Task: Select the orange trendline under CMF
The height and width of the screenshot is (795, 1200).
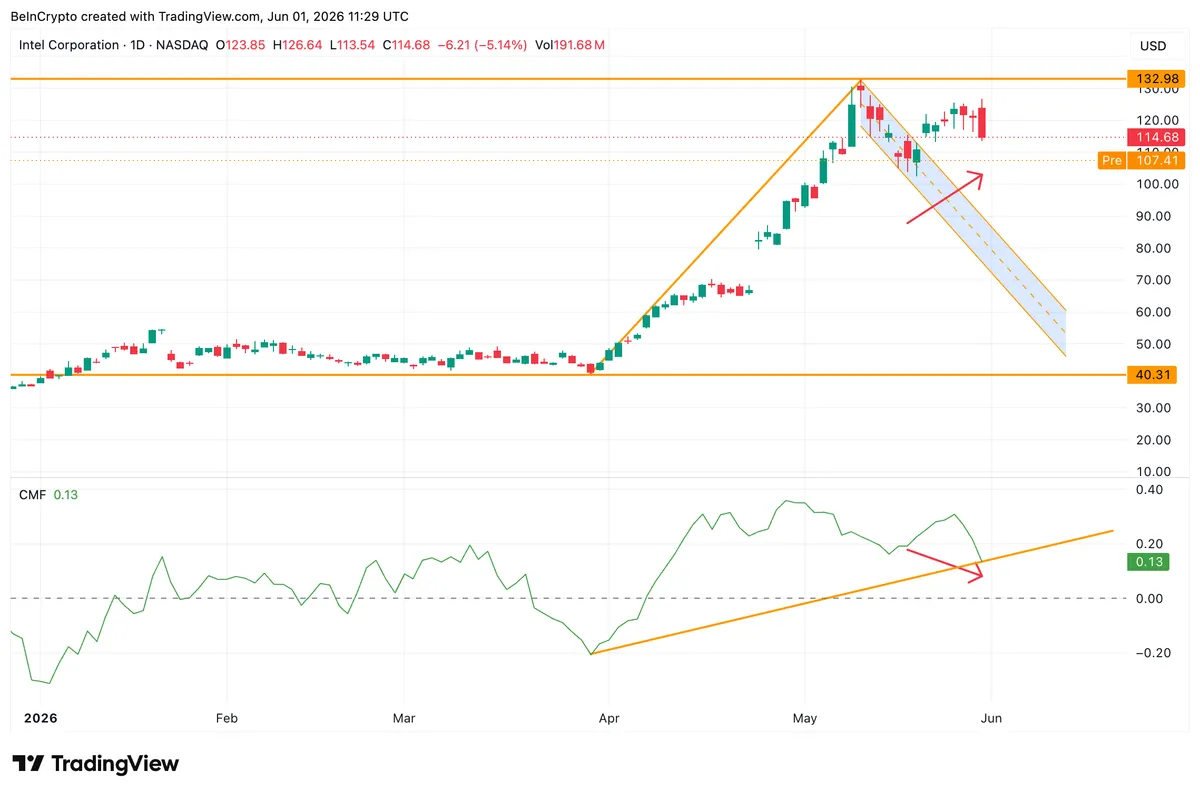Action: click(x=851, y=593)
